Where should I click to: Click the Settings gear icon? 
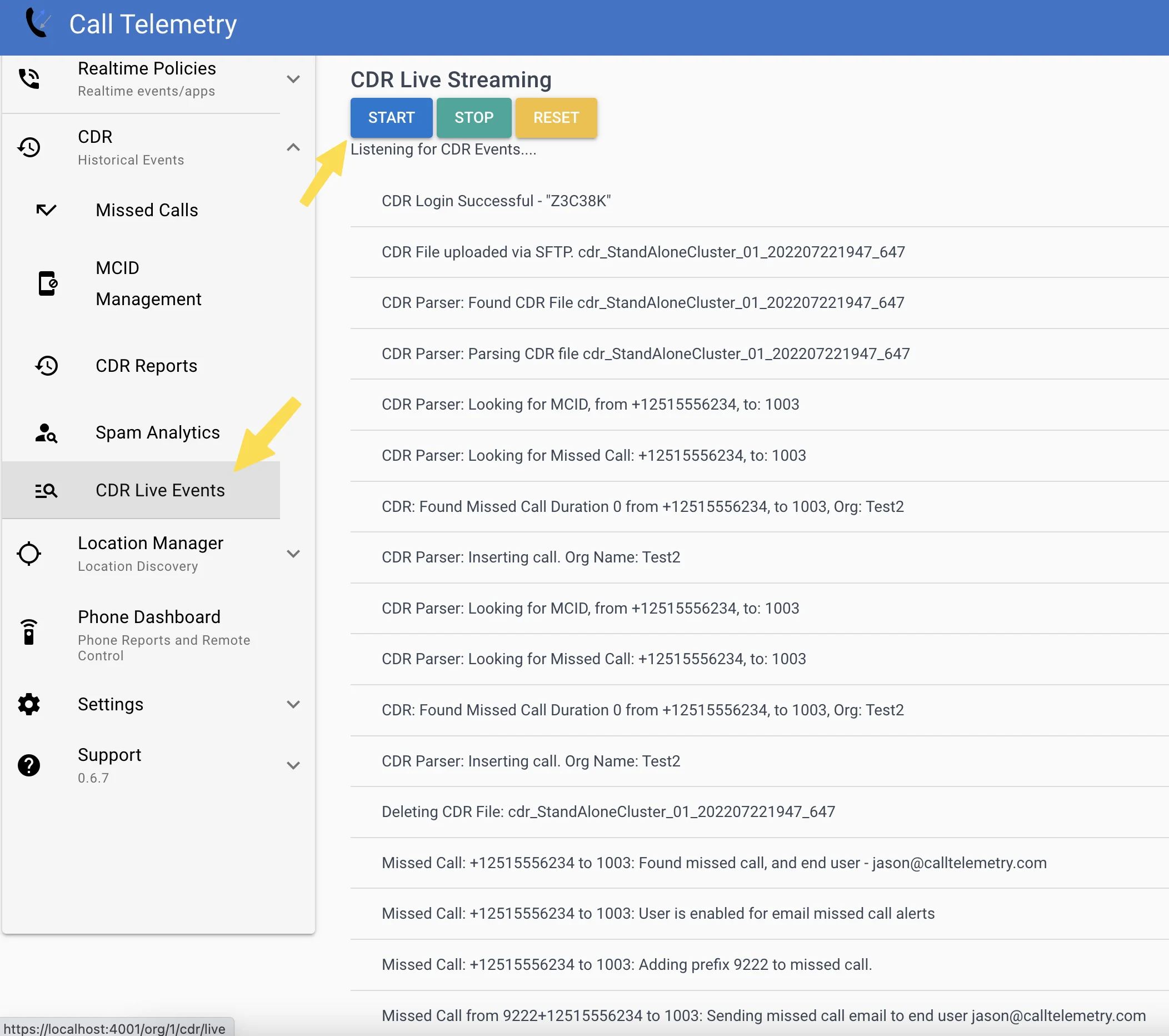coord(29,704)
